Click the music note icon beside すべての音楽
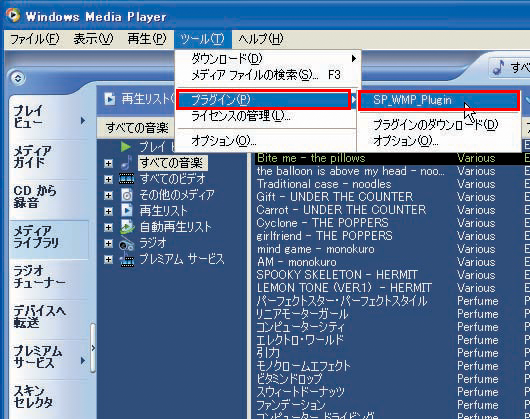 tap(127, 163)
